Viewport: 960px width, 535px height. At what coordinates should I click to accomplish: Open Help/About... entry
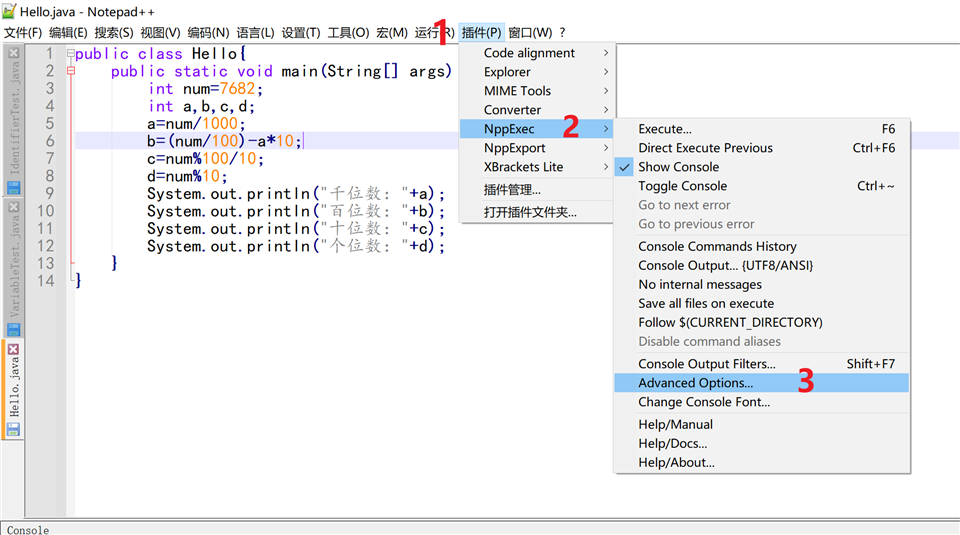point(762,463)
